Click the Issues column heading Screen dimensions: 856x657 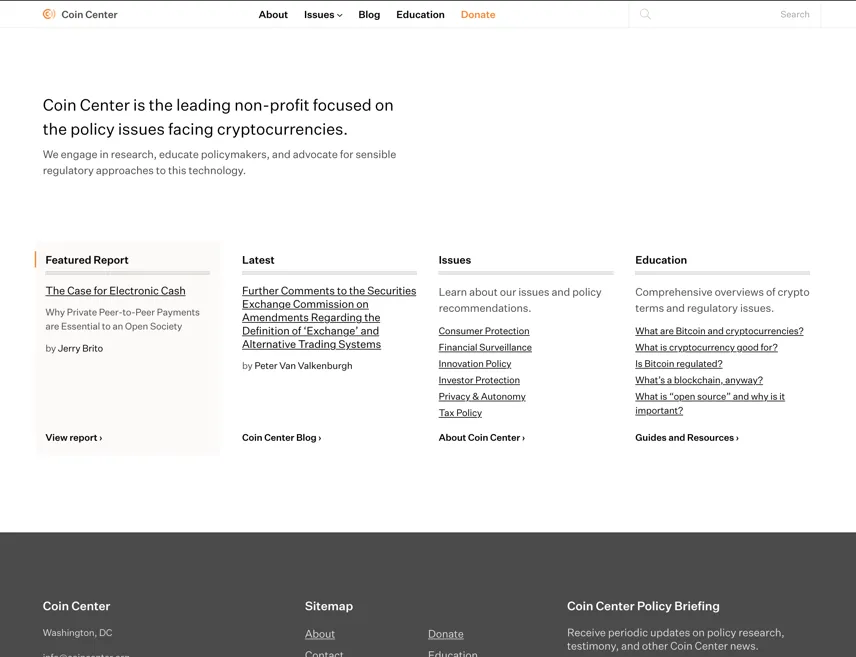pyautogui.click(x=455, y=260)
